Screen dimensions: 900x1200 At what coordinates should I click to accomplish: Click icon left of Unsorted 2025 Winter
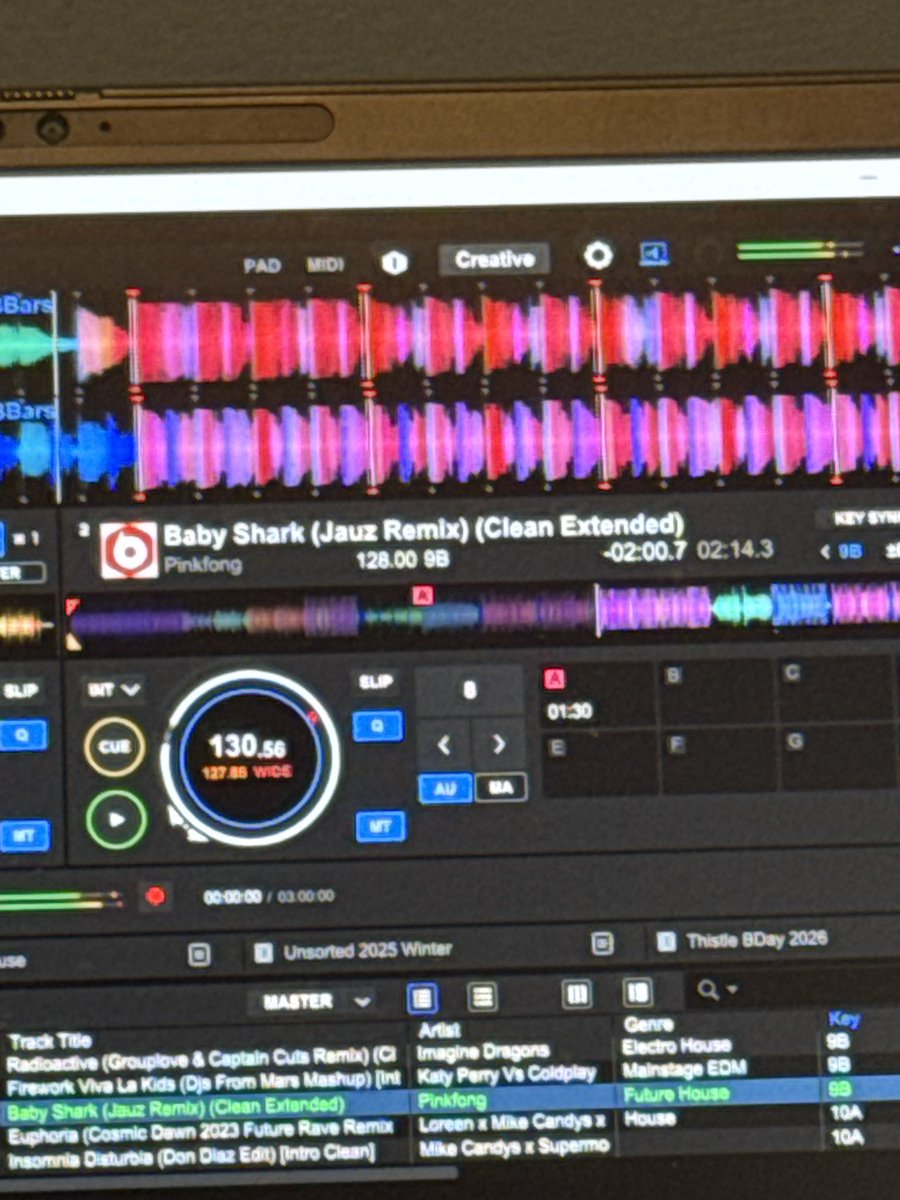(263, 951)
